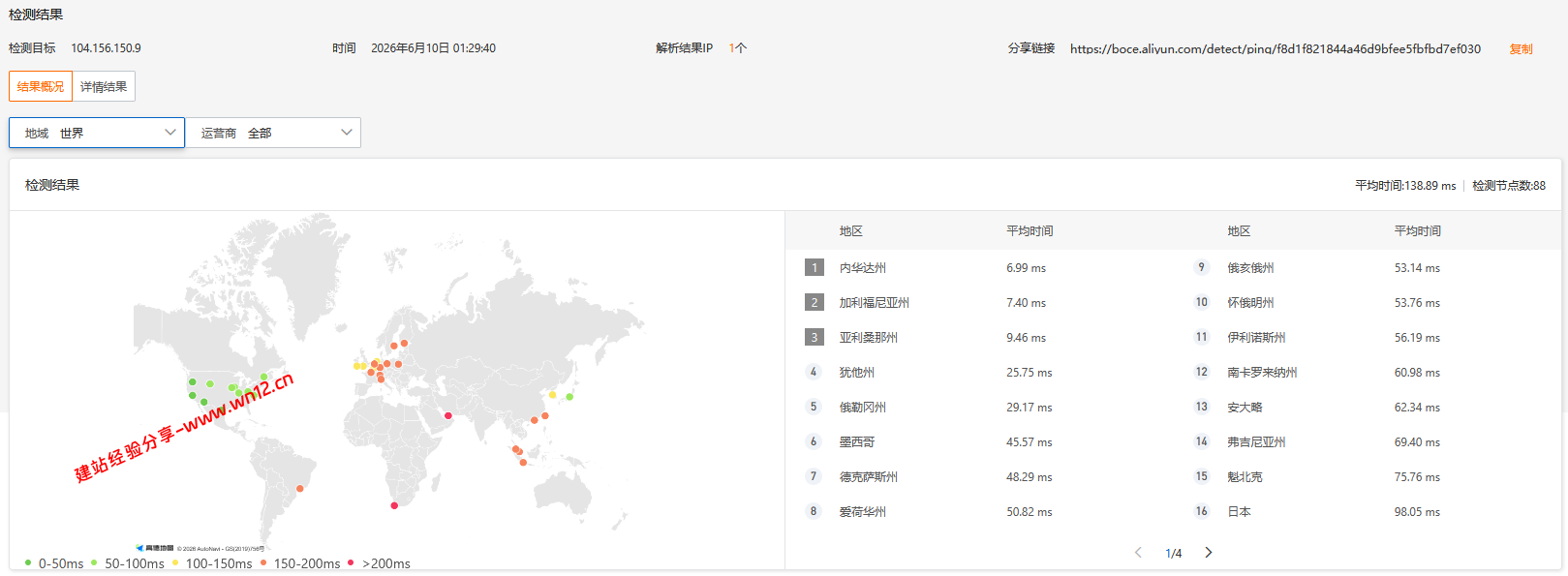Click rank 10 badge for 怀俄明州
Viewport: 1568px width, 576px height.
click(x=1201, y=302)
